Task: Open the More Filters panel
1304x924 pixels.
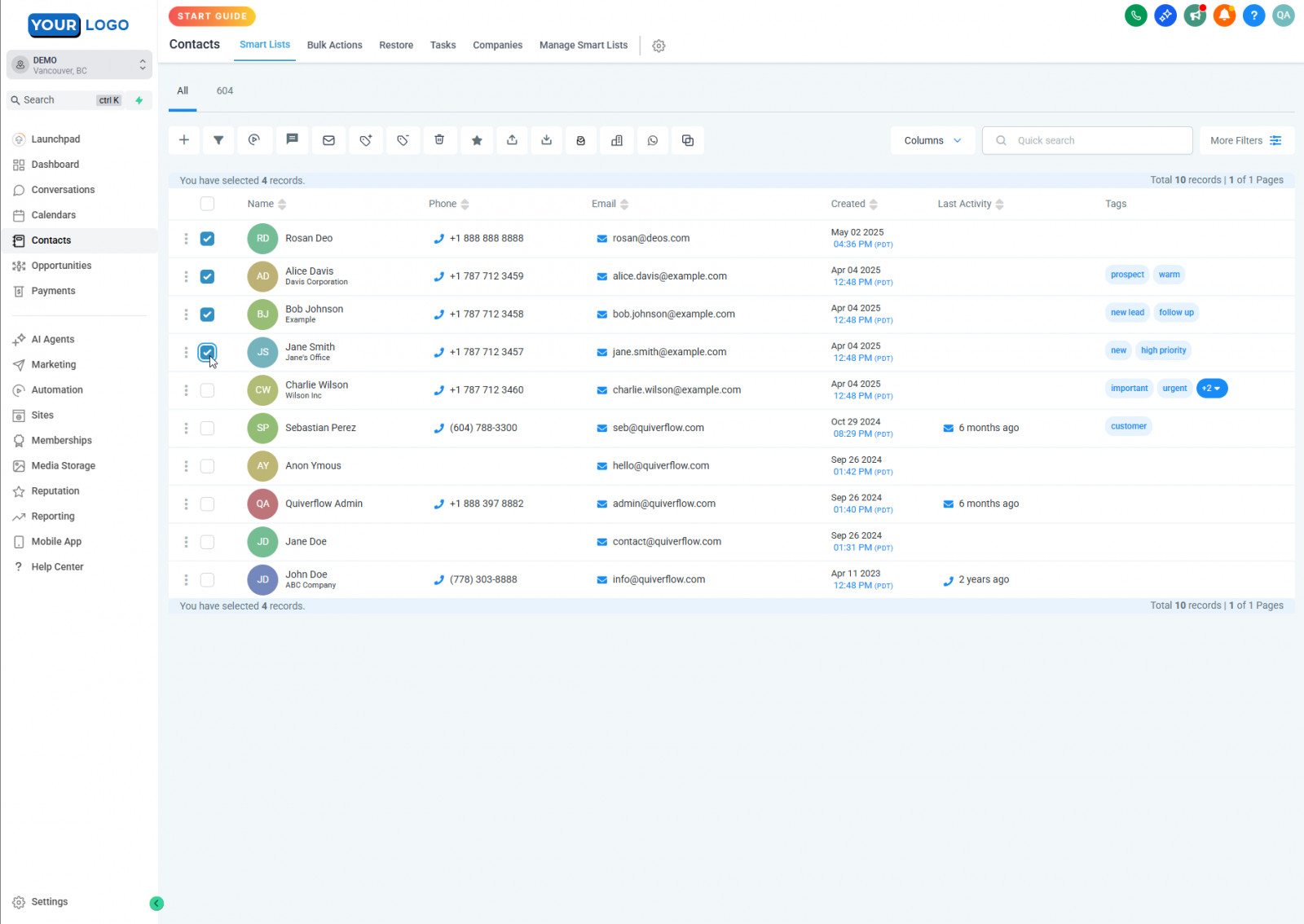Action: coord(1245,140)
